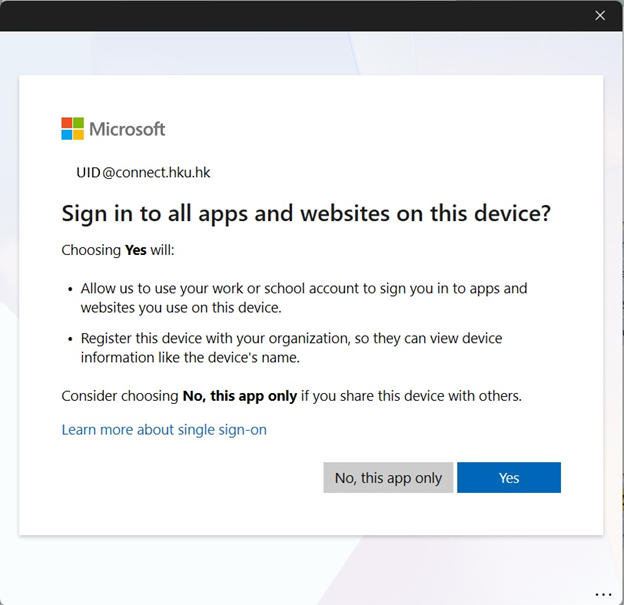Click the Yes button

coord(509,477)
